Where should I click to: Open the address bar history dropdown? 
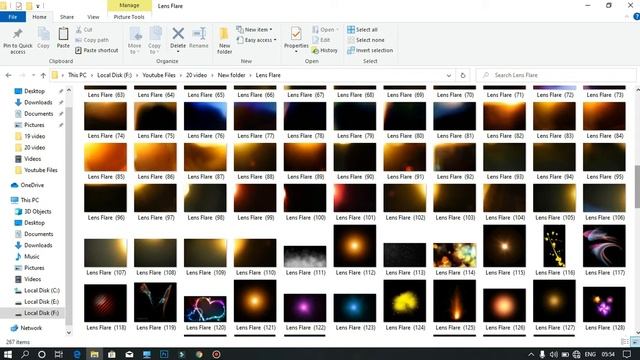click(449, 75)
